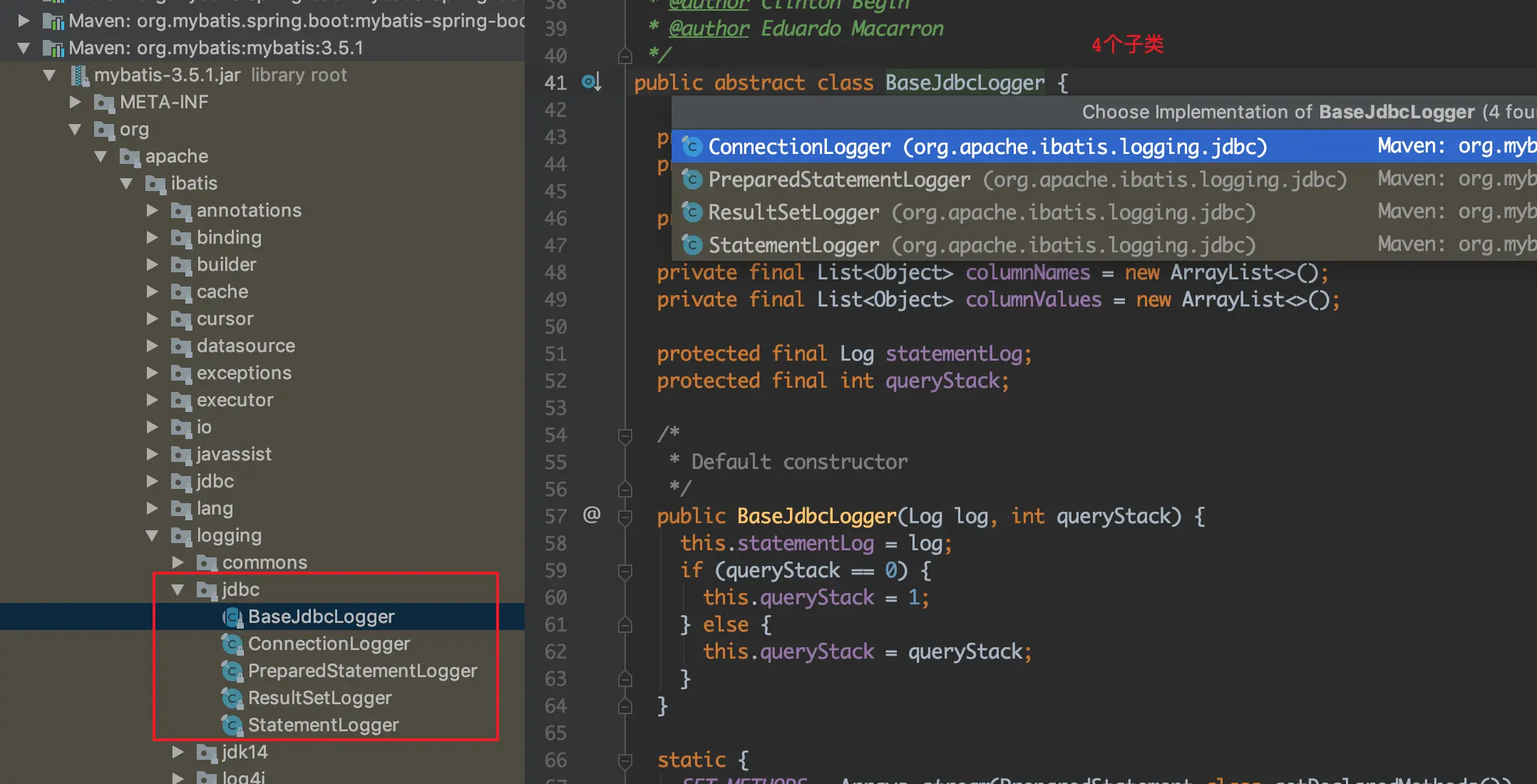Image resolution: width=1537 pixels, height=784 pixels.
Task: Click the BaseJdbcLogger class icon in tree
Action: point(232,617)
